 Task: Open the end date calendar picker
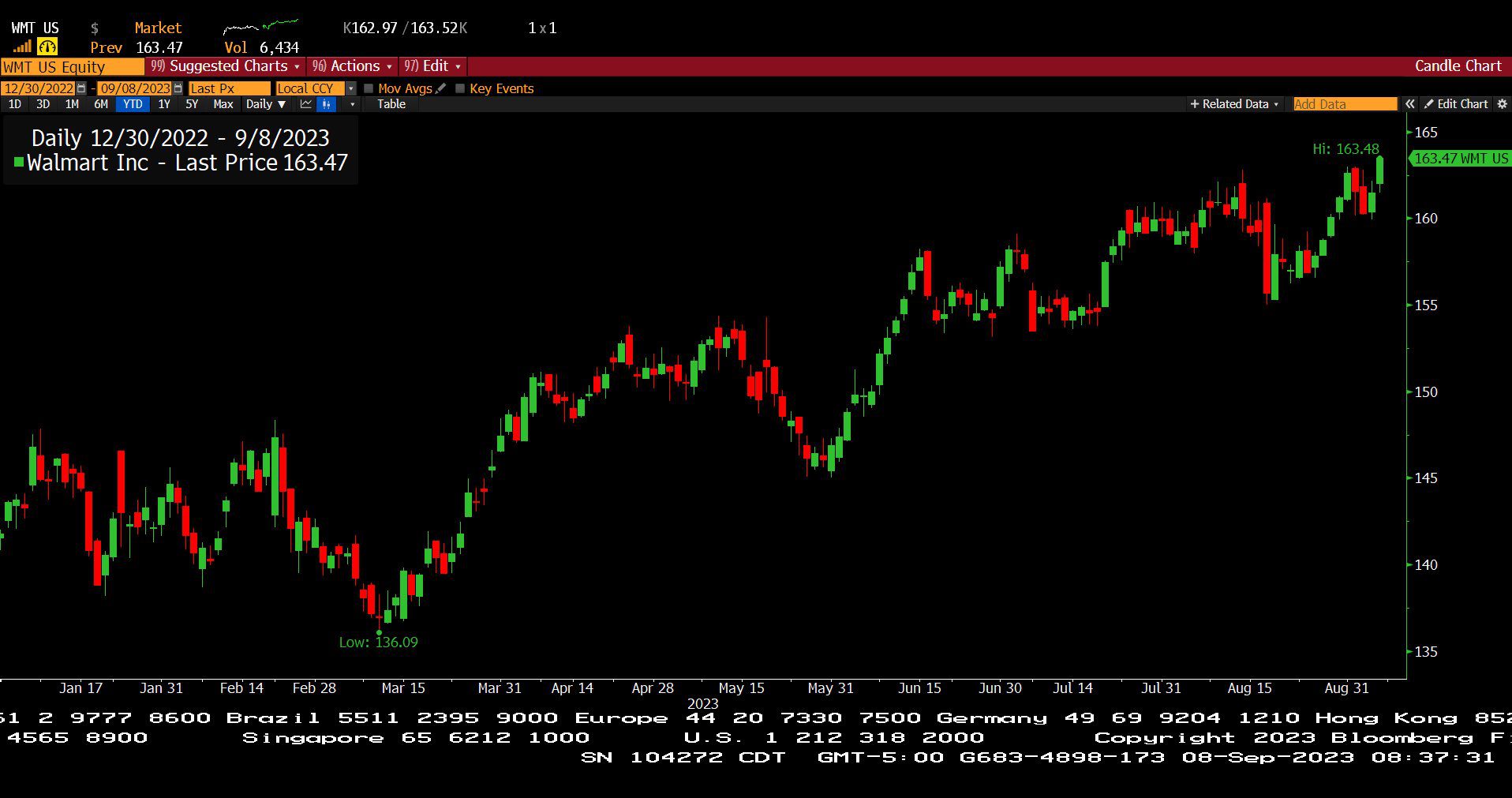[x=178, y=88]
